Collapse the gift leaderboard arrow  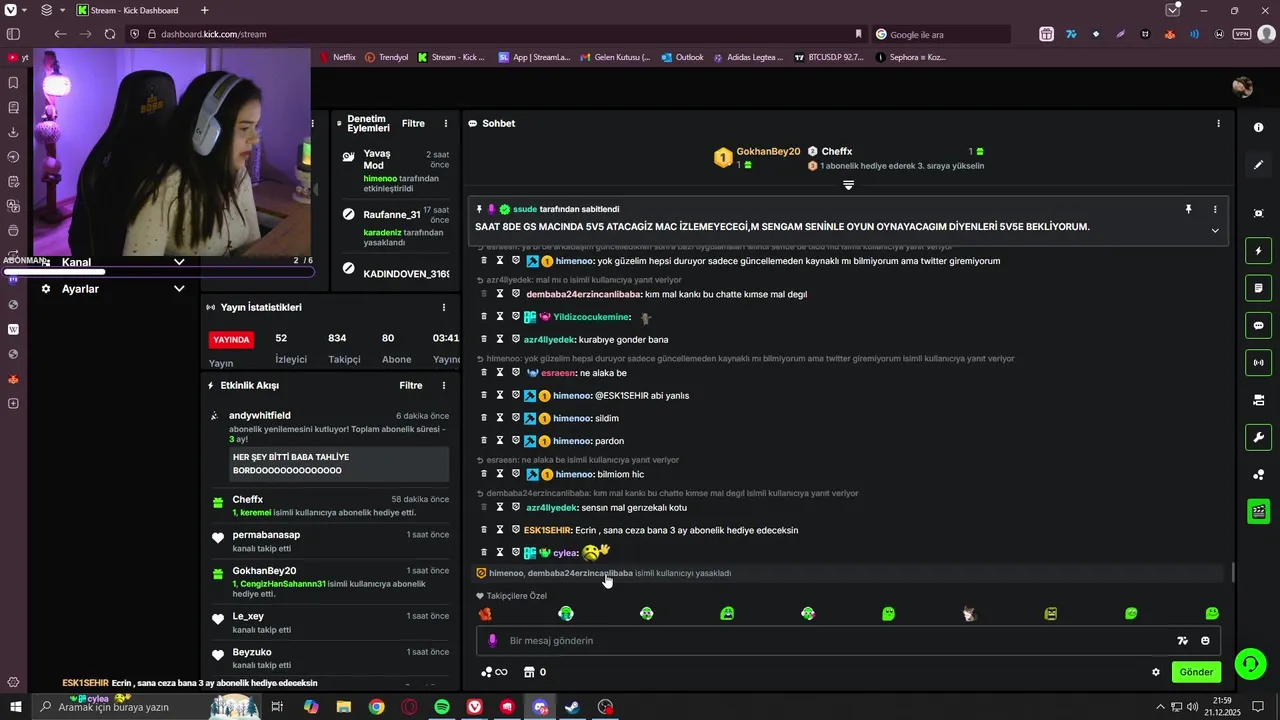pos(848,185)
